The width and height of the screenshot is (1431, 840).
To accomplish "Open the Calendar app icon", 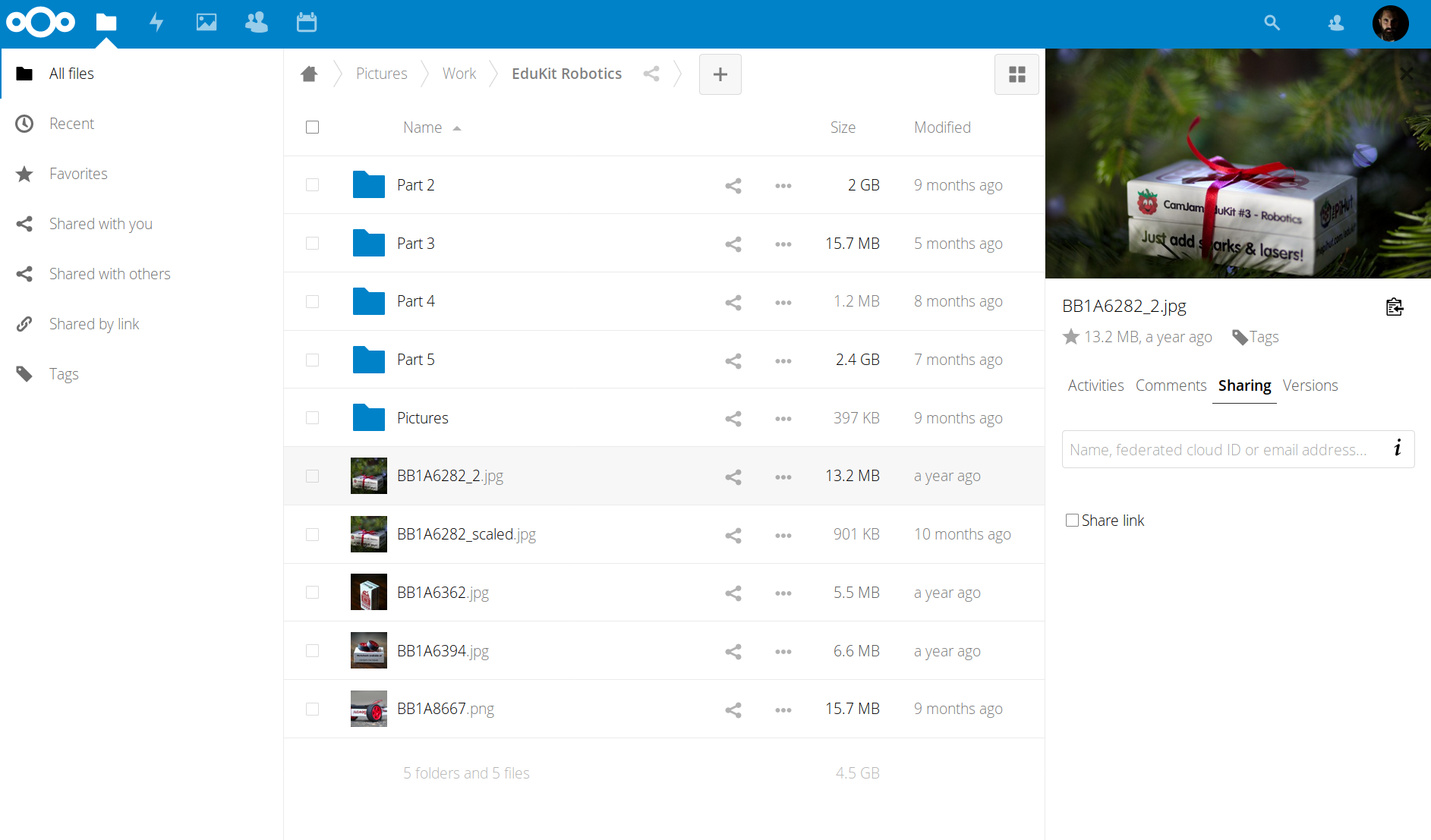I will click(306, 23).
